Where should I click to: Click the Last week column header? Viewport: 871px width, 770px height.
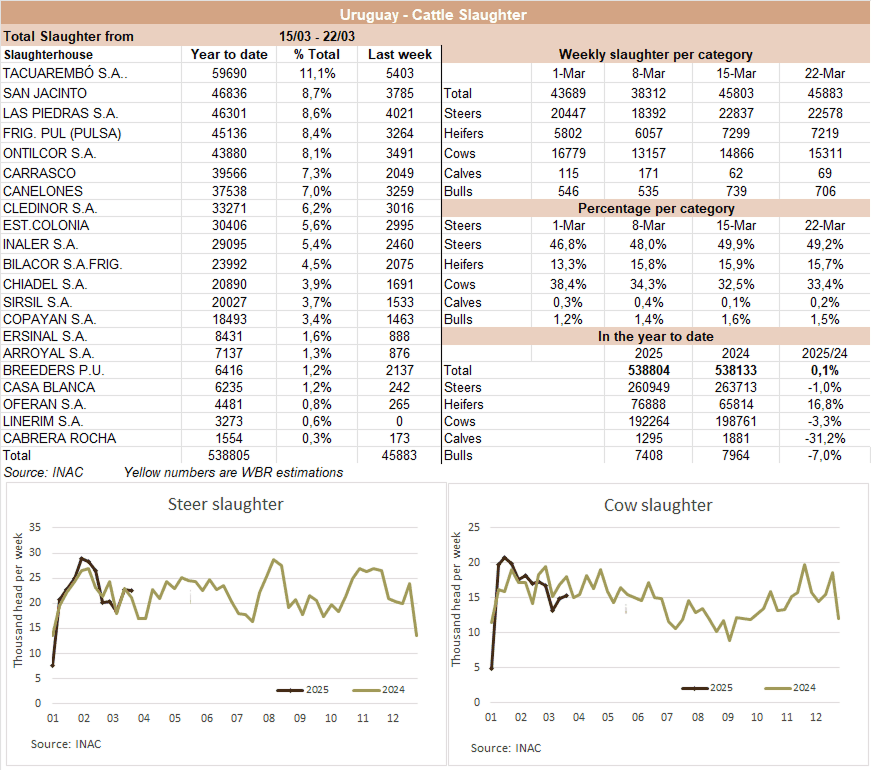(400, 54)
